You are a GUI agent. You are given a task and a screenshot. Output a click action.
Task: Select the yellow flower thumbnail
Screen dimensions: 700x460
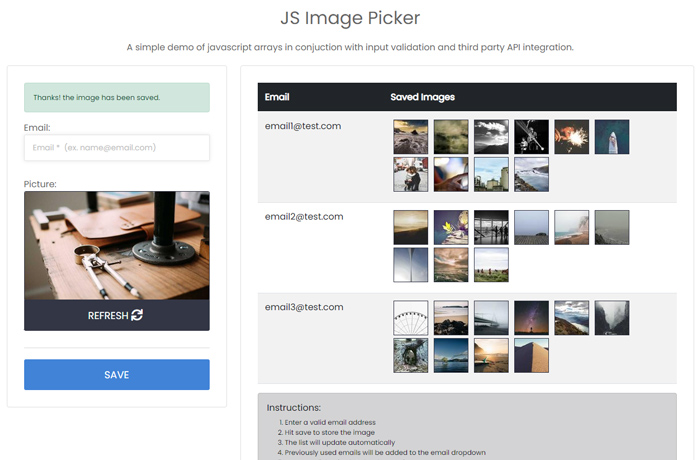click(451, 227)
